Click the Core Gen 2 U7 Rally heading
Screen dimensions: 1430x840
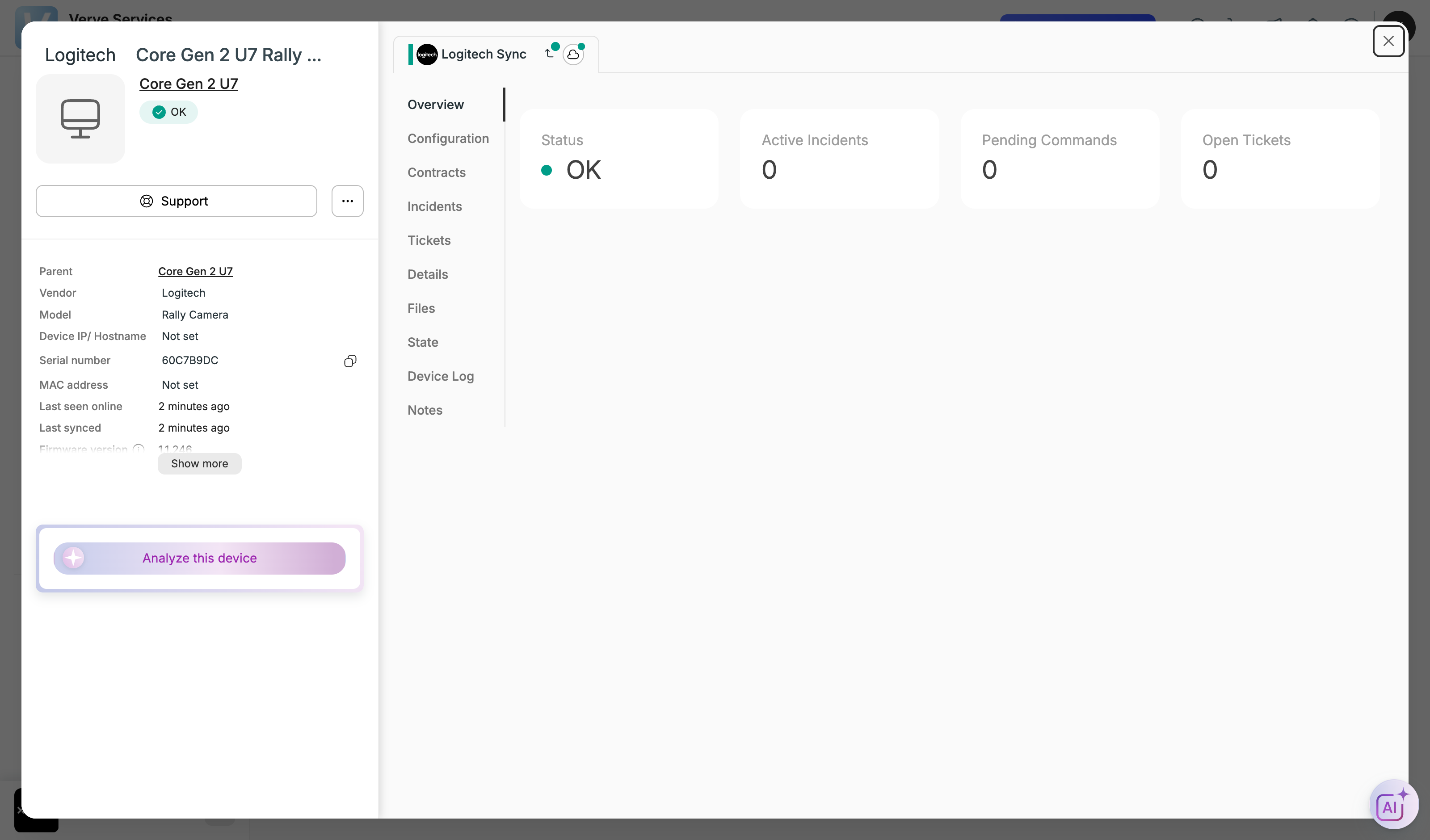[229, 55]
